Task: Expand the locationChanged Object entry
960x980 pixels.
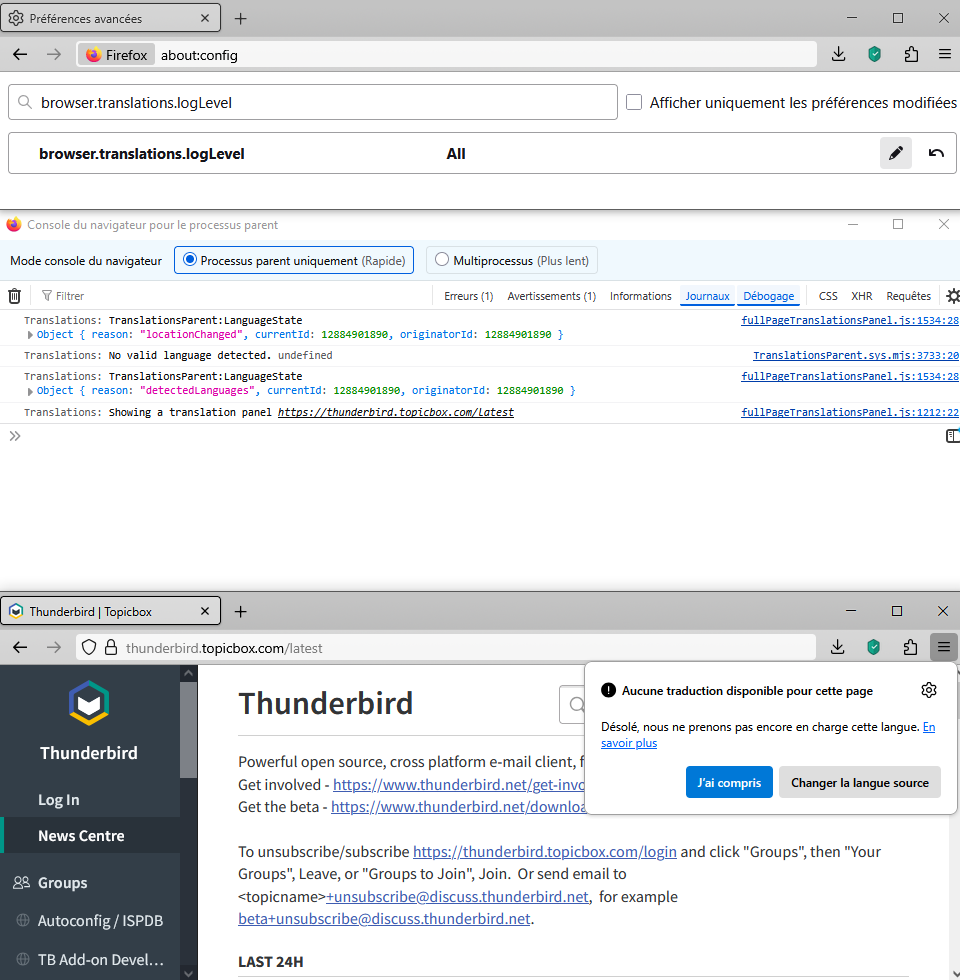Action: click(x=30, y=335)
